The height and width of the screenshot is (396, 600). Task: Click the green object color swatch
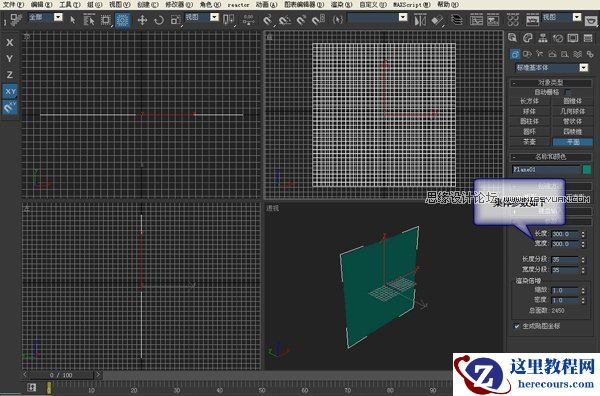pos(587,169)
